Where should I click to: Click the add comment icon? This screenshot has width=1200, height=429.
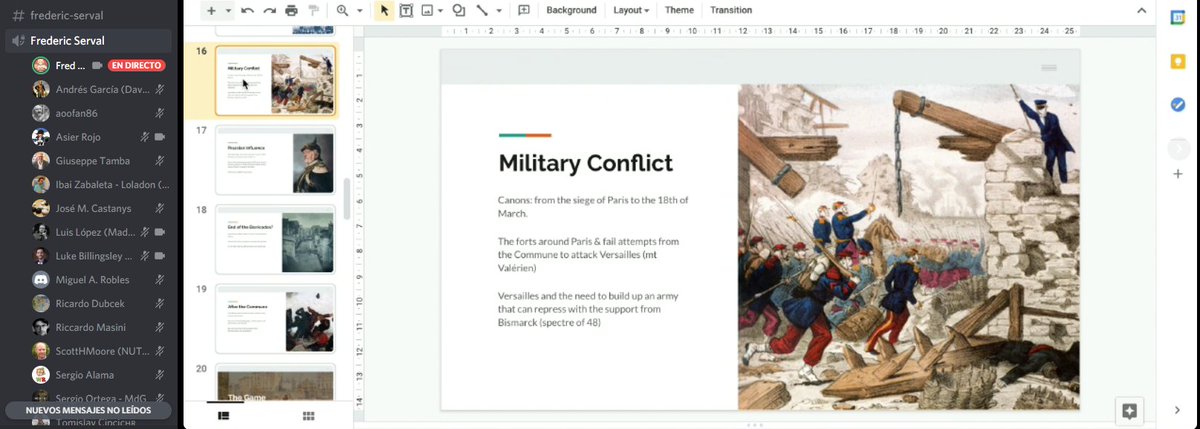coord(523,10)
